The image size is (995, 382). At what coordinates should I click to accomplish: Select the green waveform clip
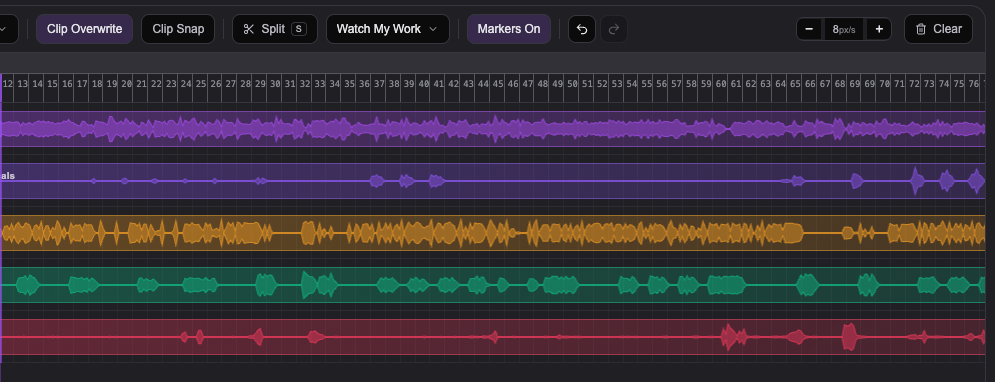click(x=493, y=285)
